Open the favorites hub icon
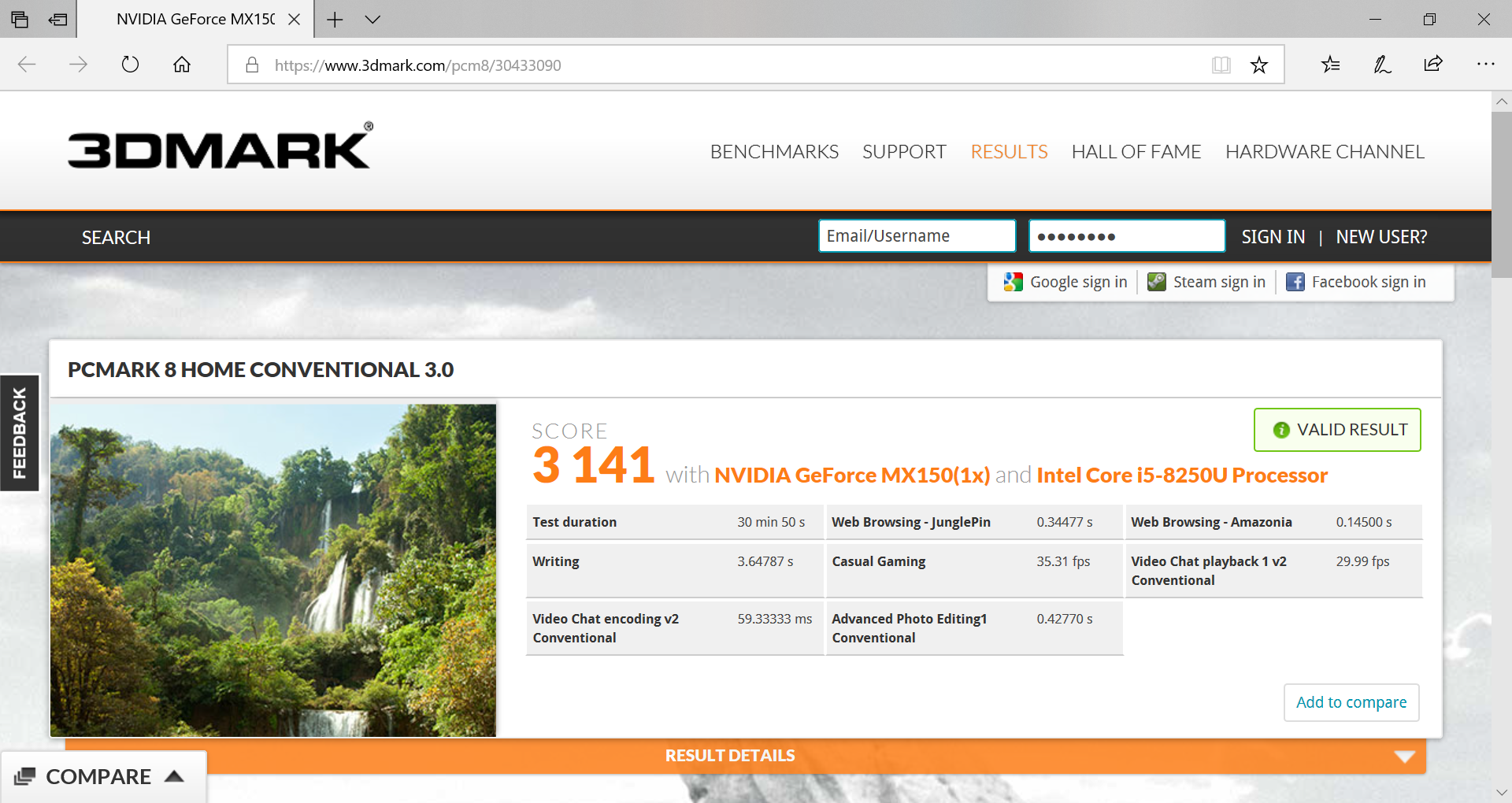 (x=1331, y=65)
